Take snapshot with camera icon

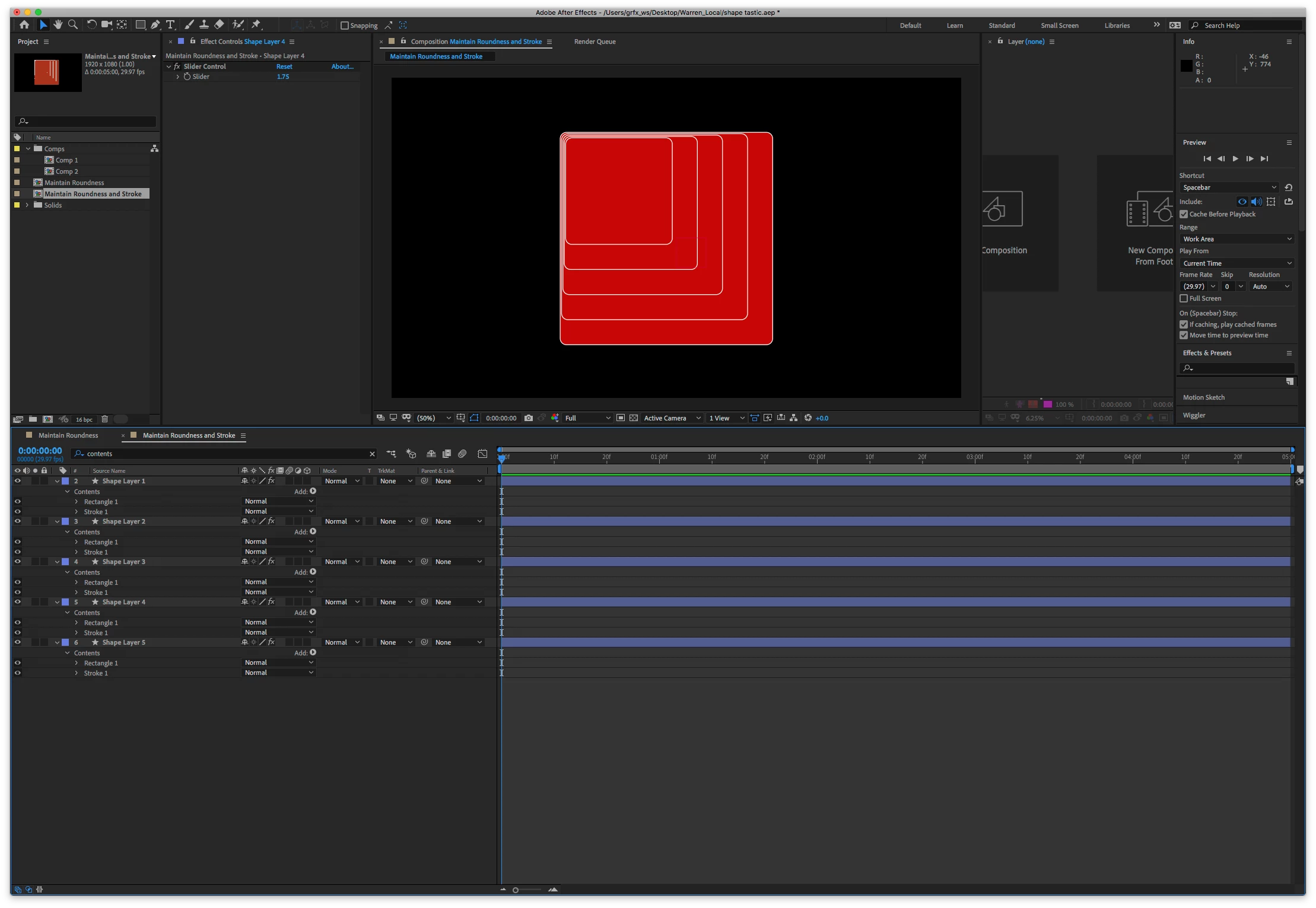(x=529, y=418)
